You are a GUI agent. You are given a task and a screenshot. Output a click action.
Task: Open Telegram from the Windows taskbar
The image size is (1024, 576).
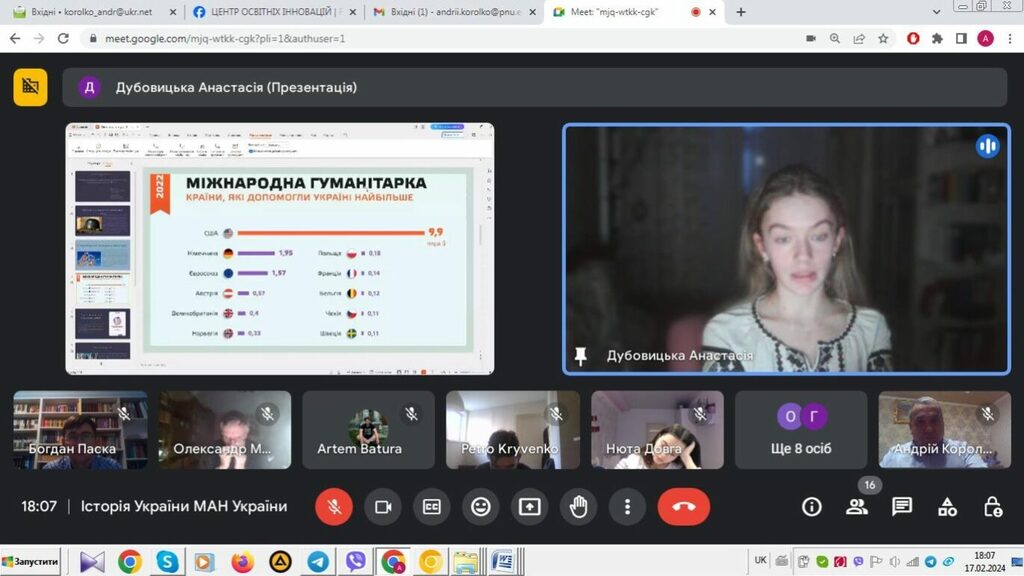click(318, 561)
